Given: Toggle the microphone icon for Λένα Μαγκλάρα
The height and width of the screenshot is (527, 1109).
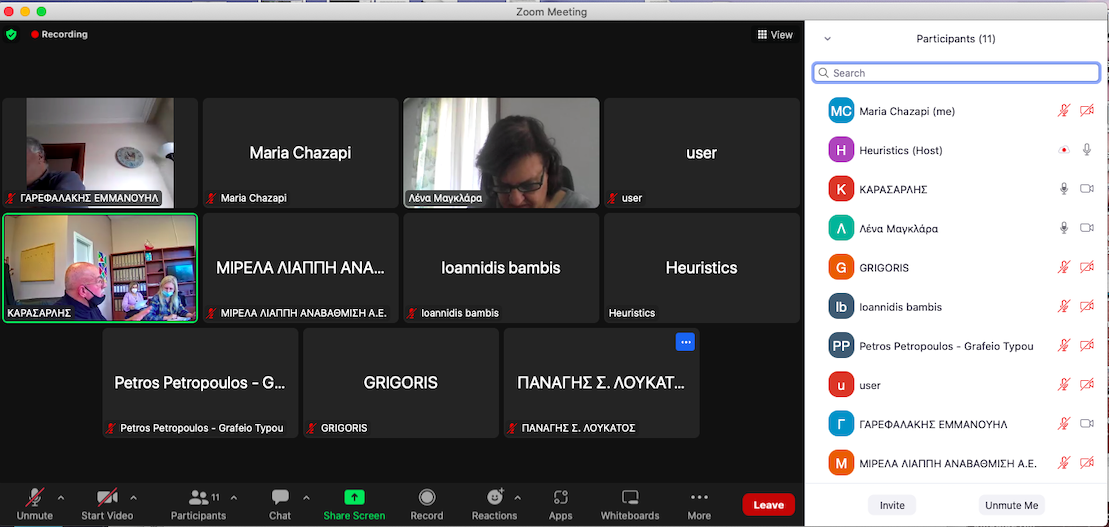Looking at the screenshot, I should coord(1063,228).
